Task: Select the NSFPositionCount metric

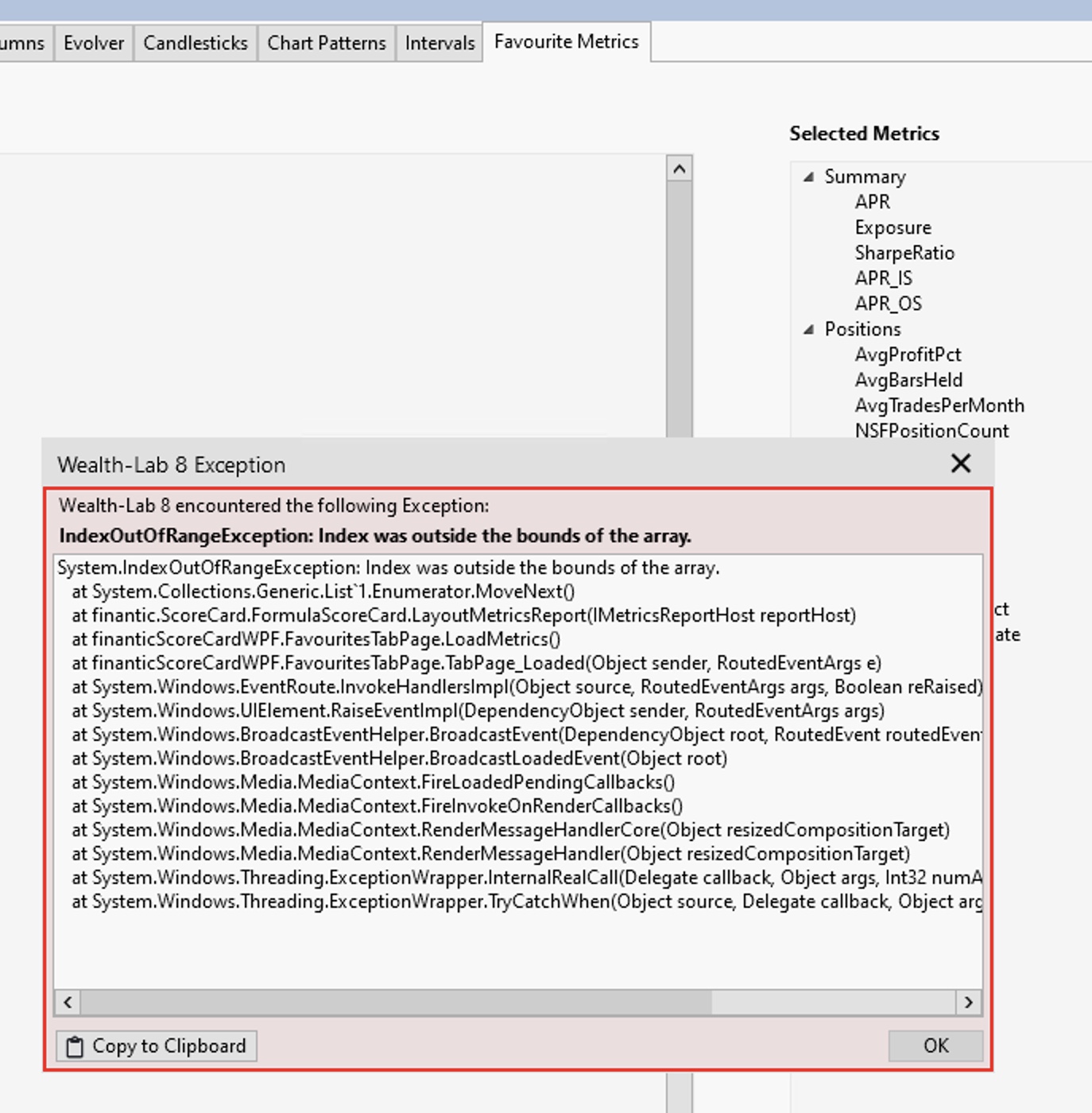Action: 931,431
